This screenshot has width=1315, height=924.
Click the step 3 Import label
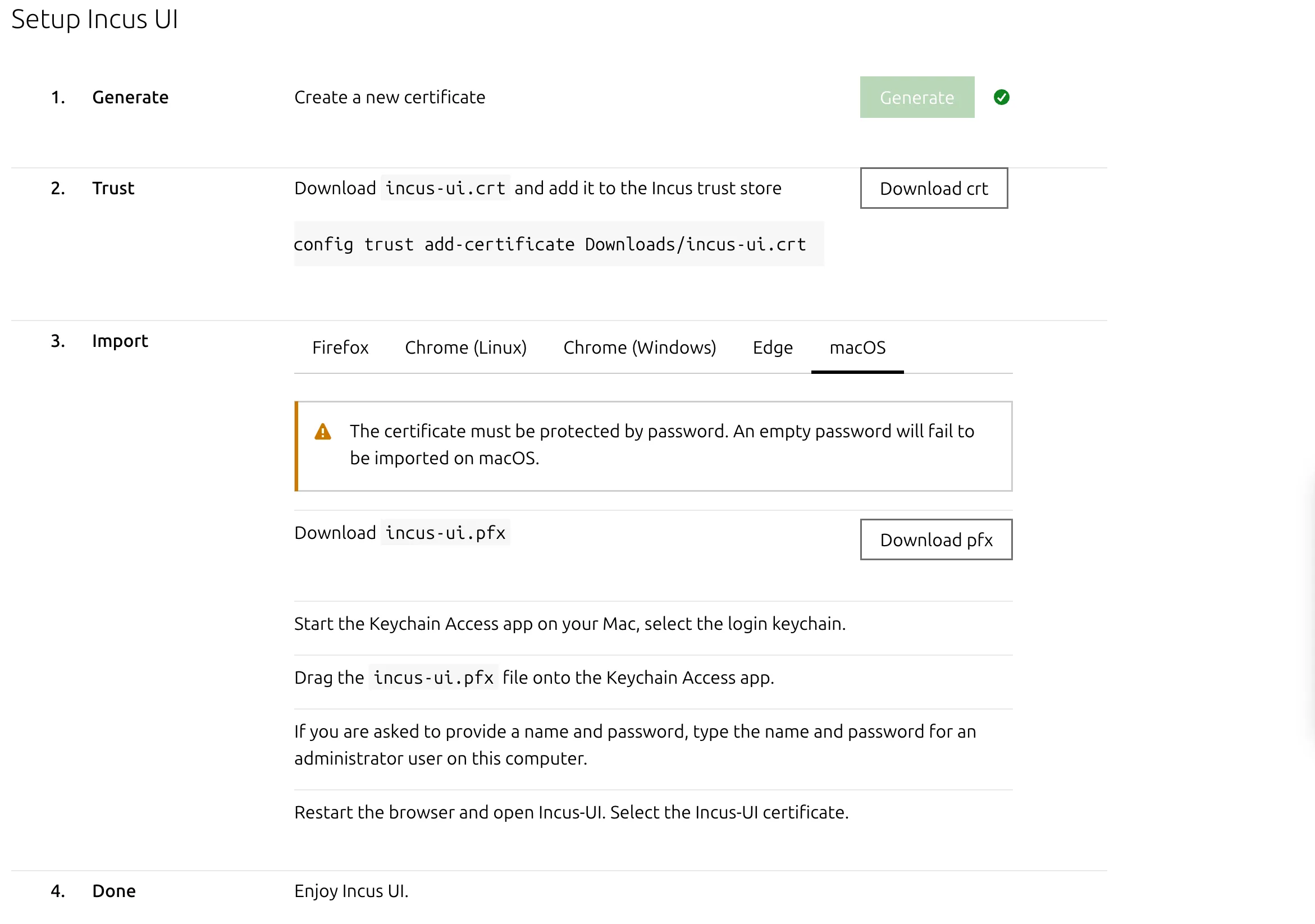coord(120,341)
